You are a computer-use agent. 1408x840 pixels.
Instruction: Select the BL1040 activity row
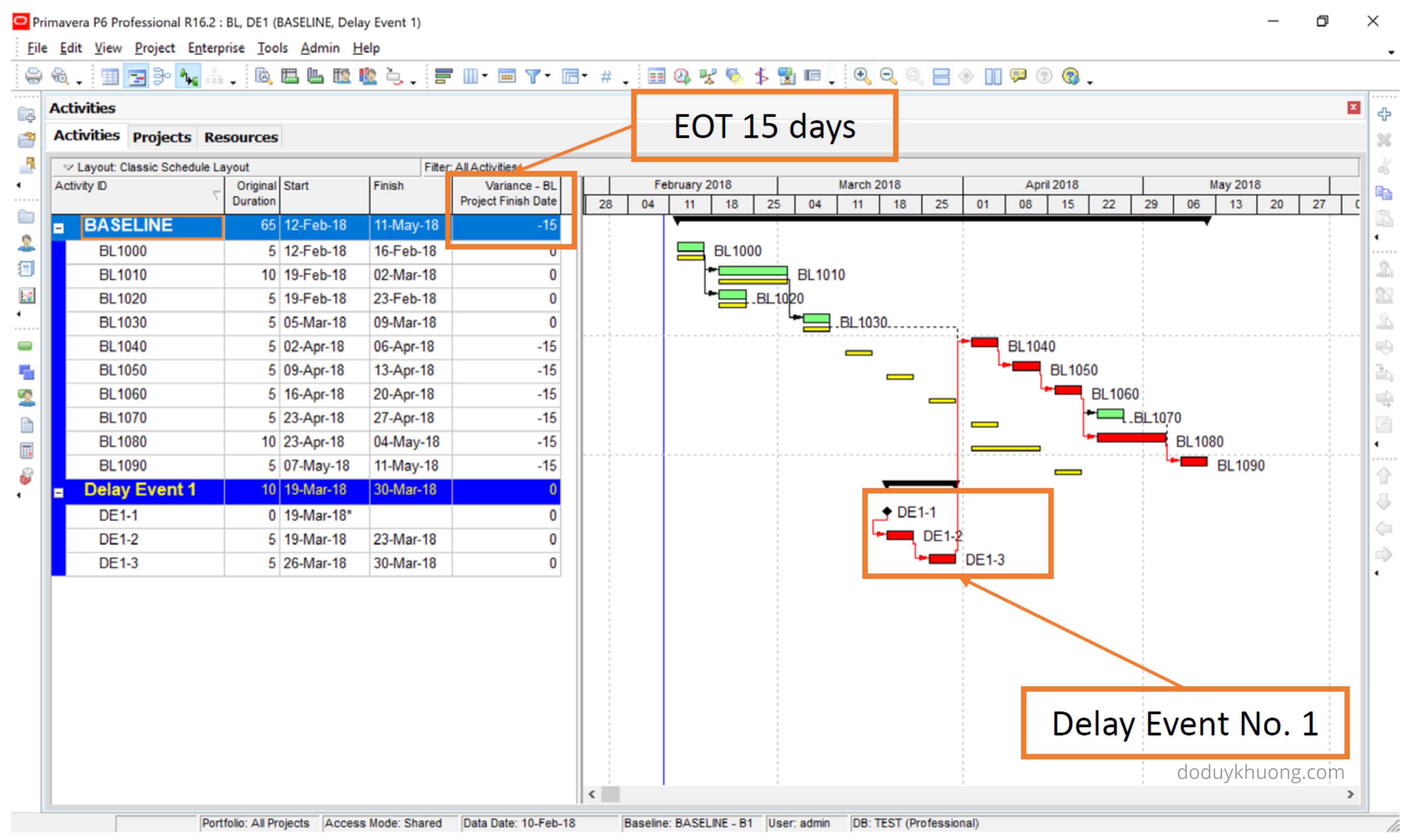point(123,347)
